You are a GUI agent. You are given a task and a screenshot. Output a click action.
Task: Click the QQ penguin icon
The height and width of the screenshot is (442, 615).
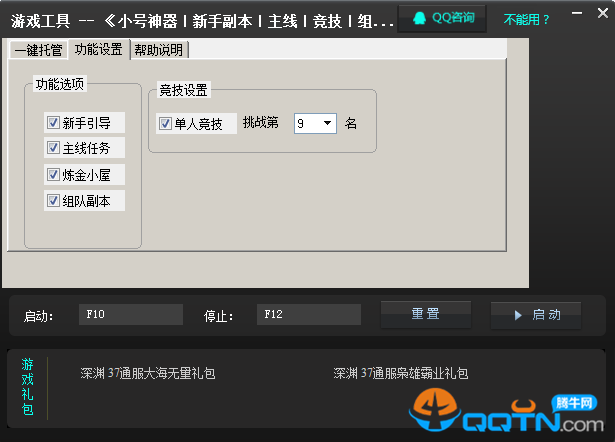(418, 18)
